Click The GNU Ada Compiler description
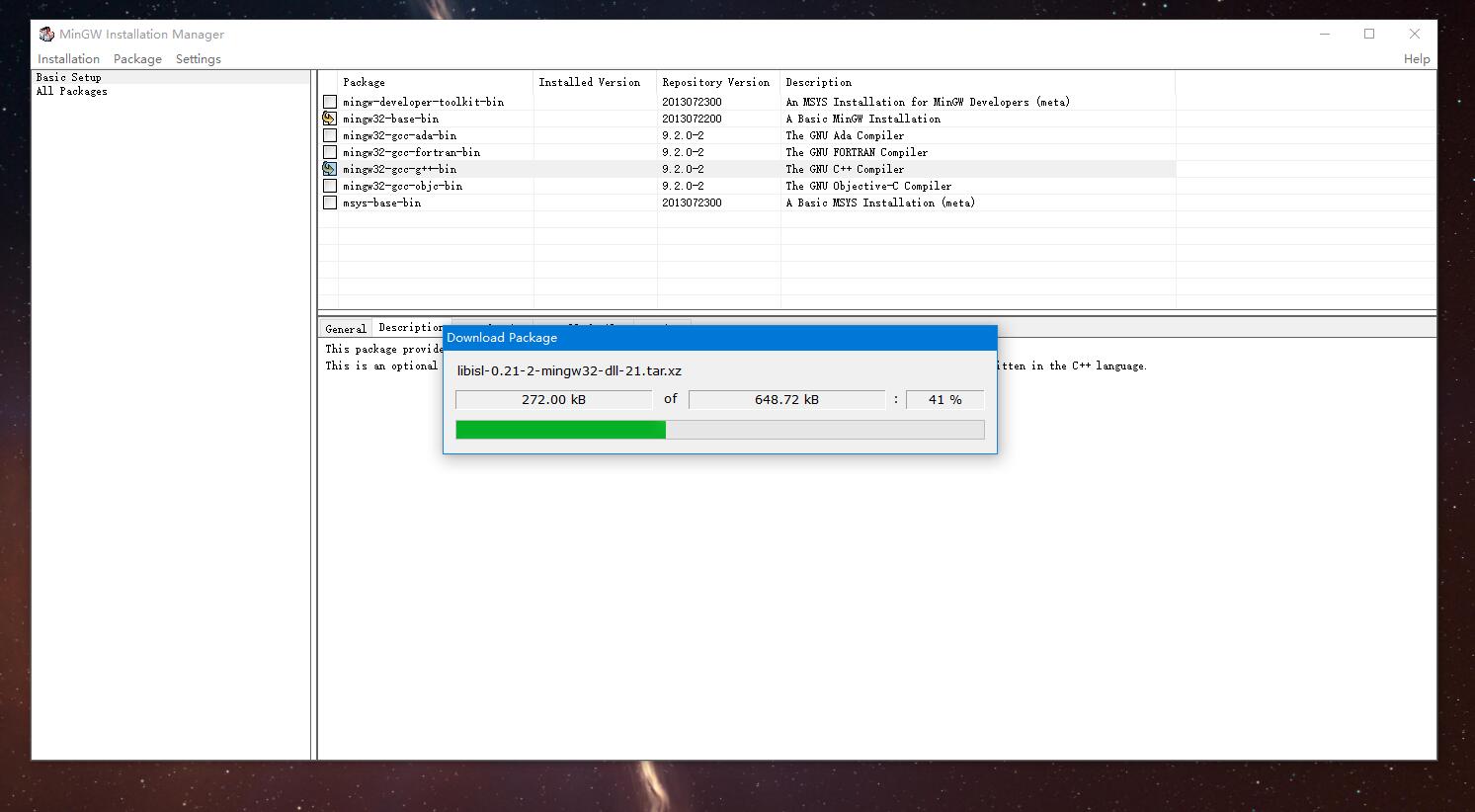The height and width of the screenshot is (812, 1475). click(845, 135)
